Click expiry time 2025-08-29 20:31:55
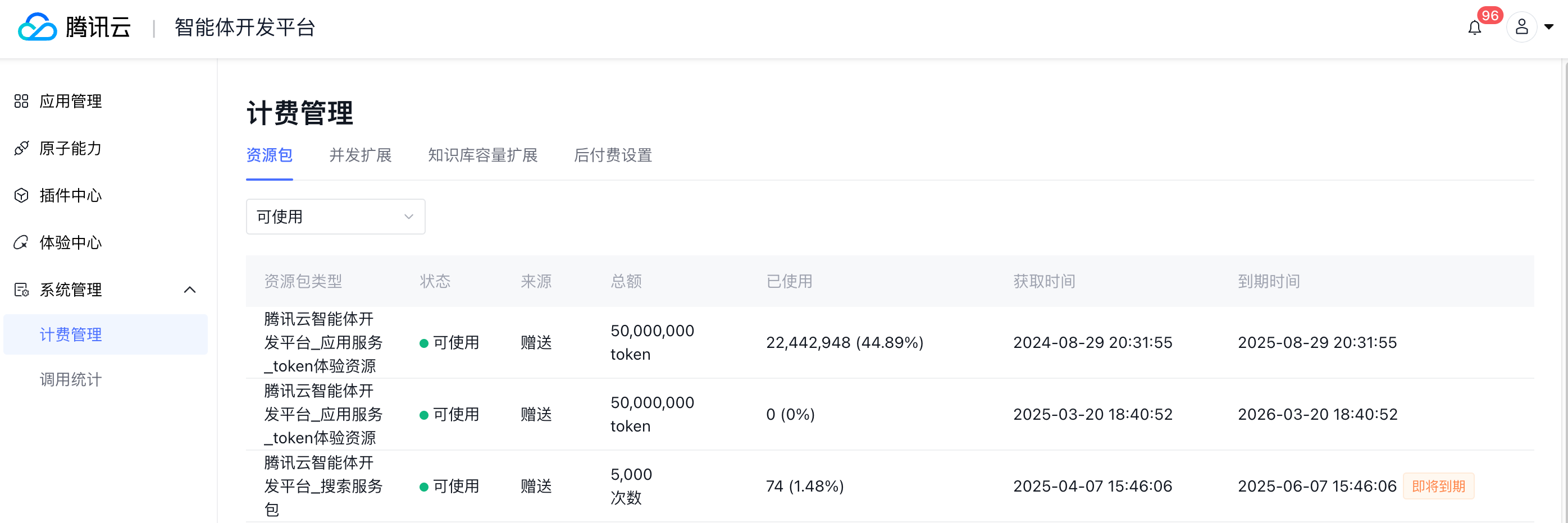This screenshot has height=523, width=1568. [1318, 342]
